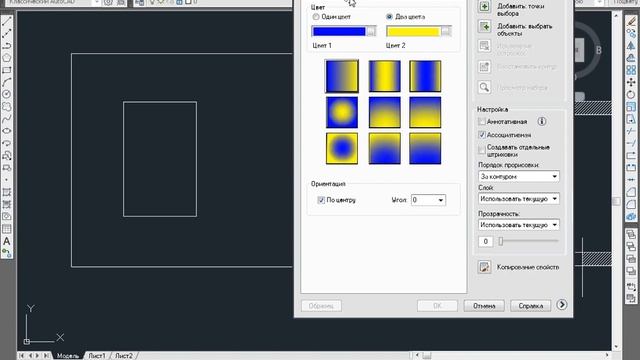Select the Mirror tool

coord(631,46)
